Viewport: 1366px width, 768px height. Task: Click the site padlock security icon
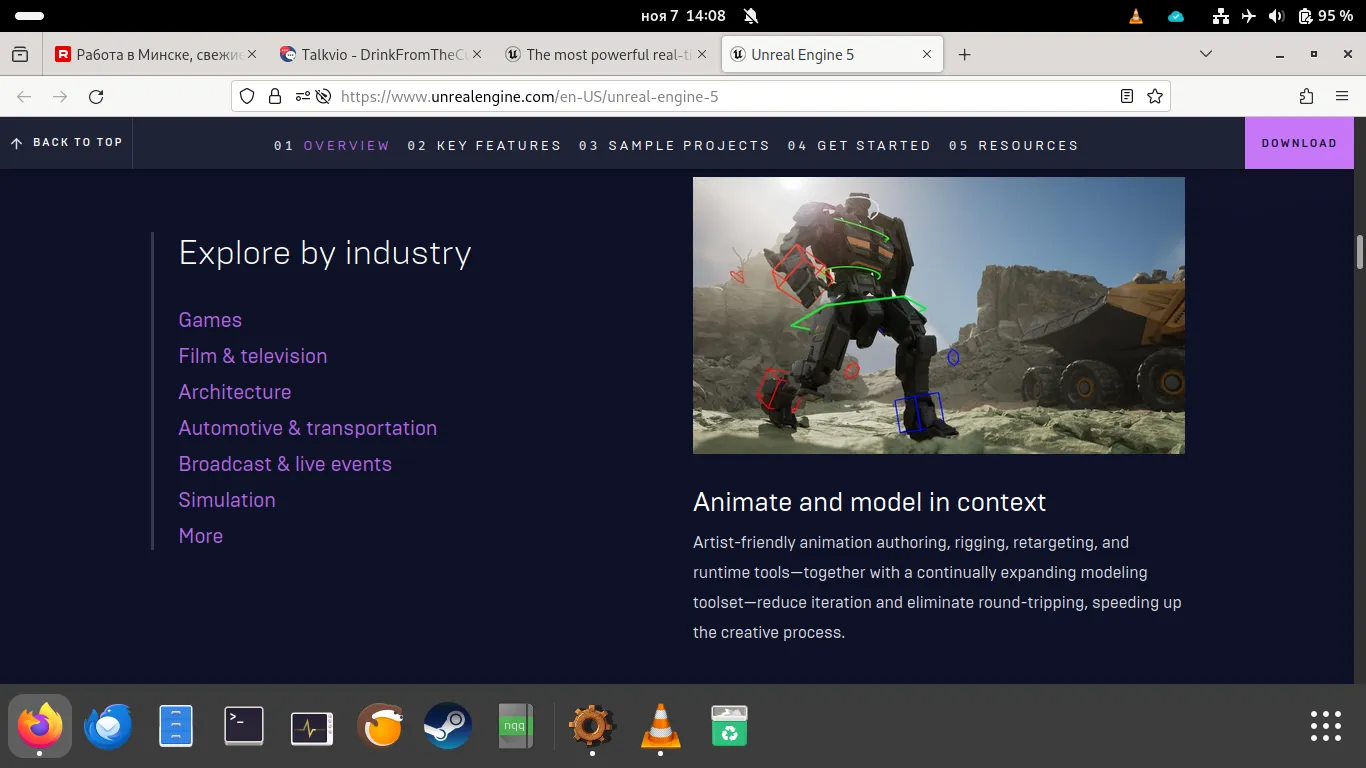274,97
